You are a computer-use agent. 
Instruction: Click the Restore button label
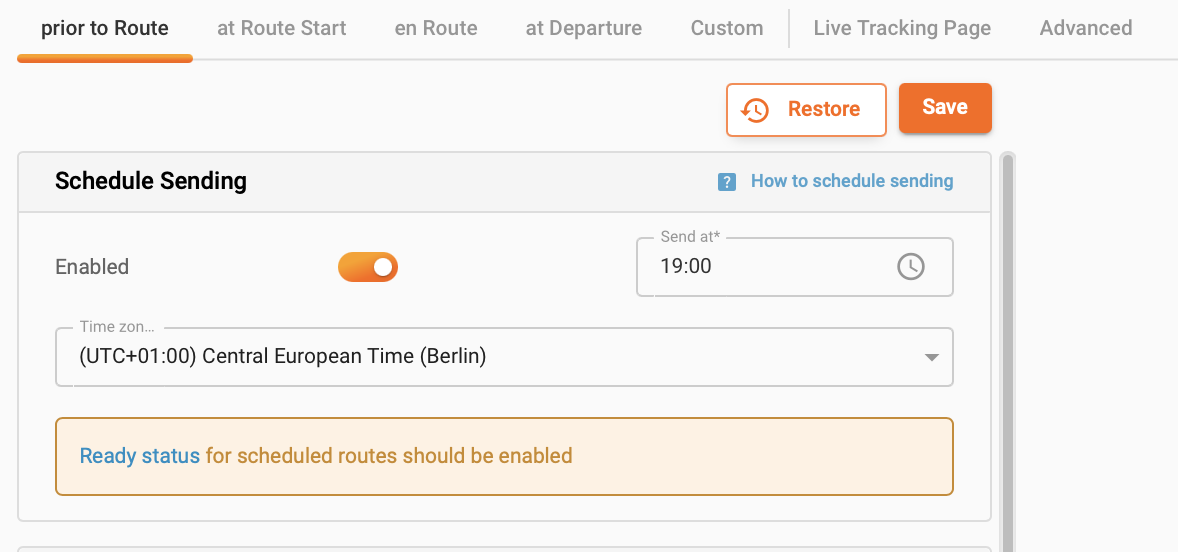[x=823, y=109]
